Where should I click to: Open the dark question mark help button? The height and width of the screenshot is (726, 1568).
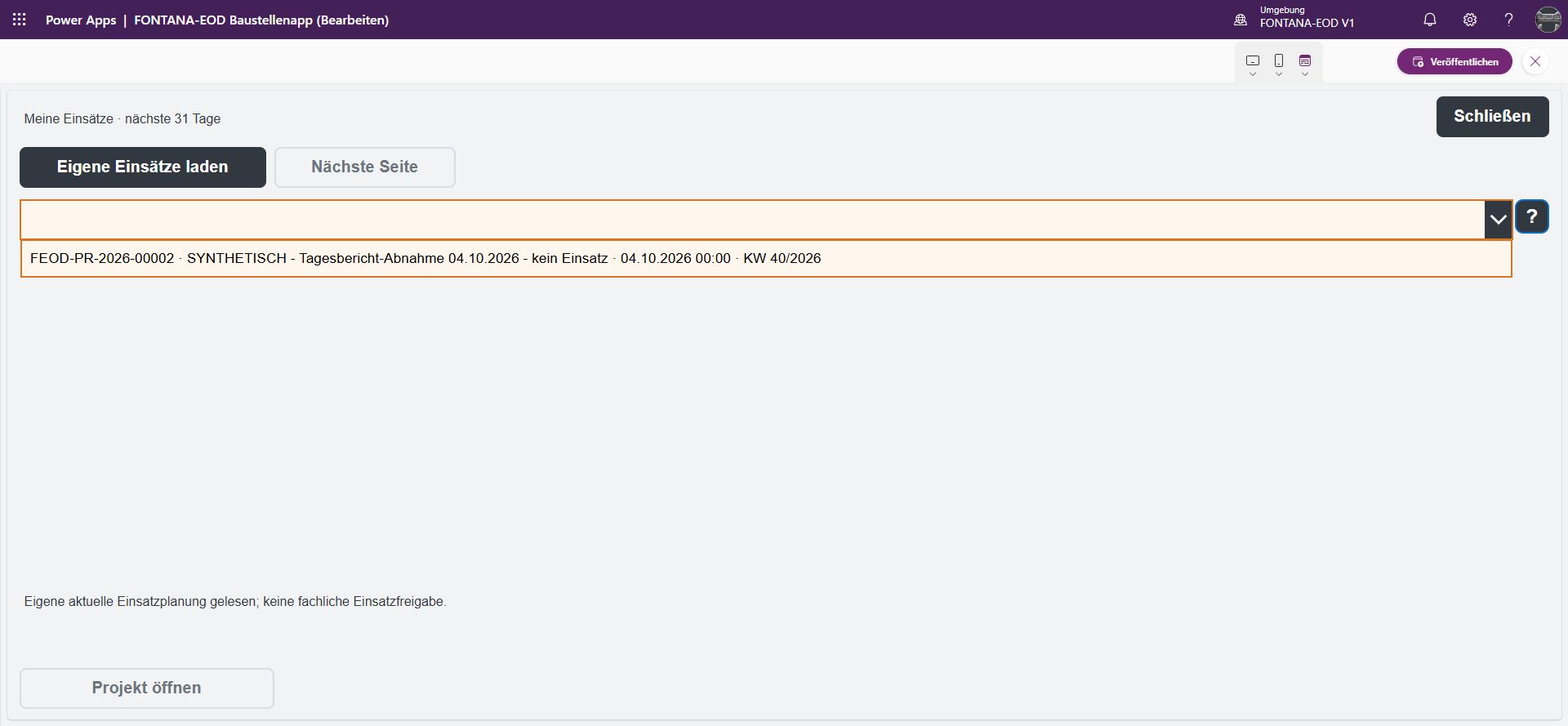[1532, 217]
